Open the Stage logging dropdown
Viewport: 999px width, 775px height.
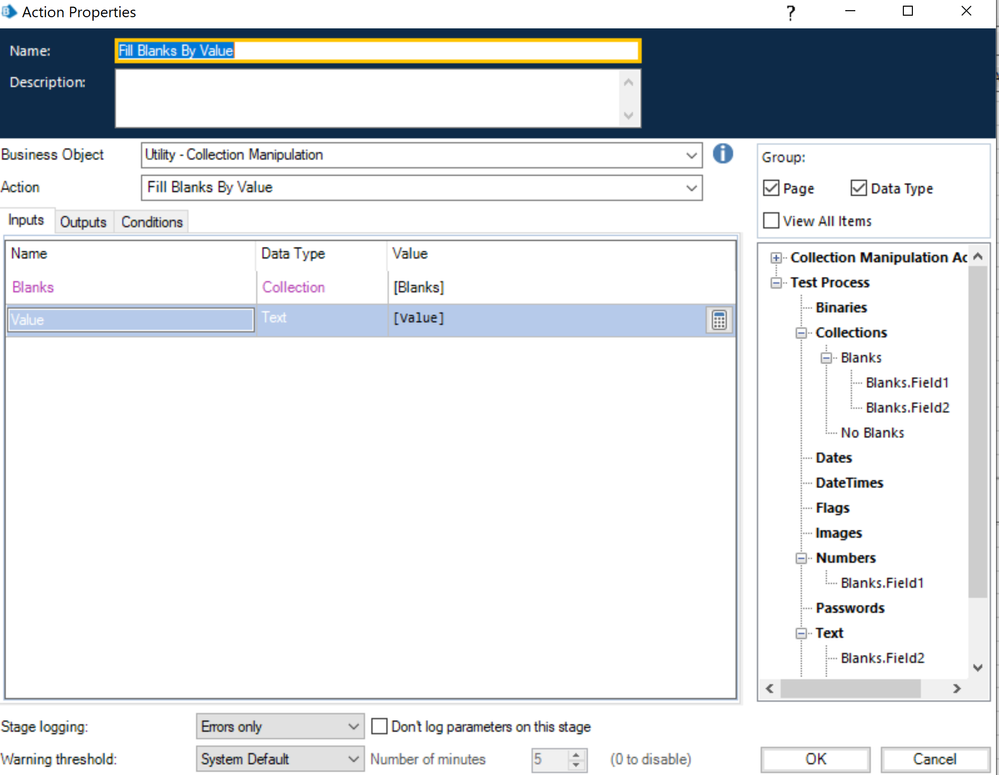coord(353,727)
